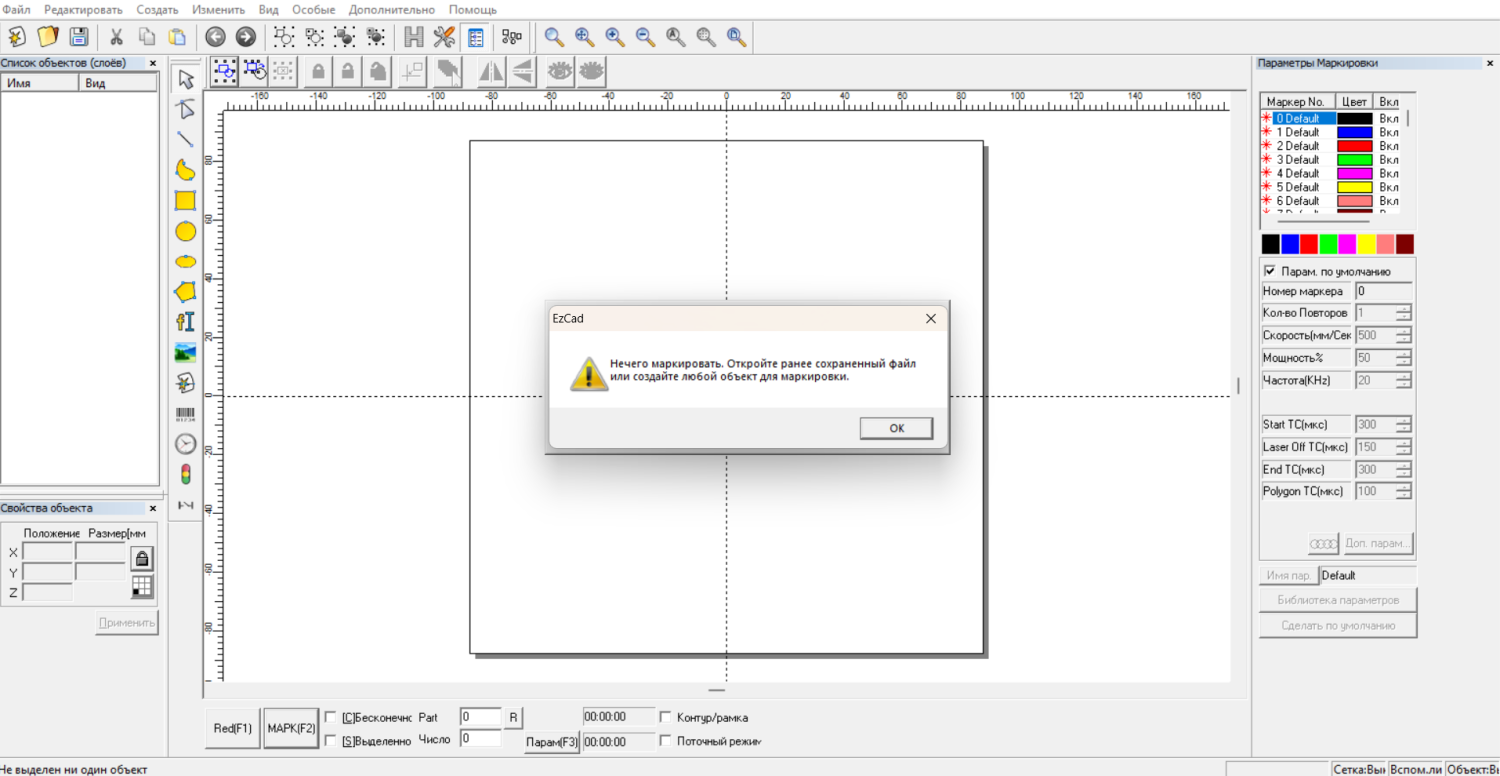
Task: Check the [C]Бесконечно checkbox
Action: [331, 717]
